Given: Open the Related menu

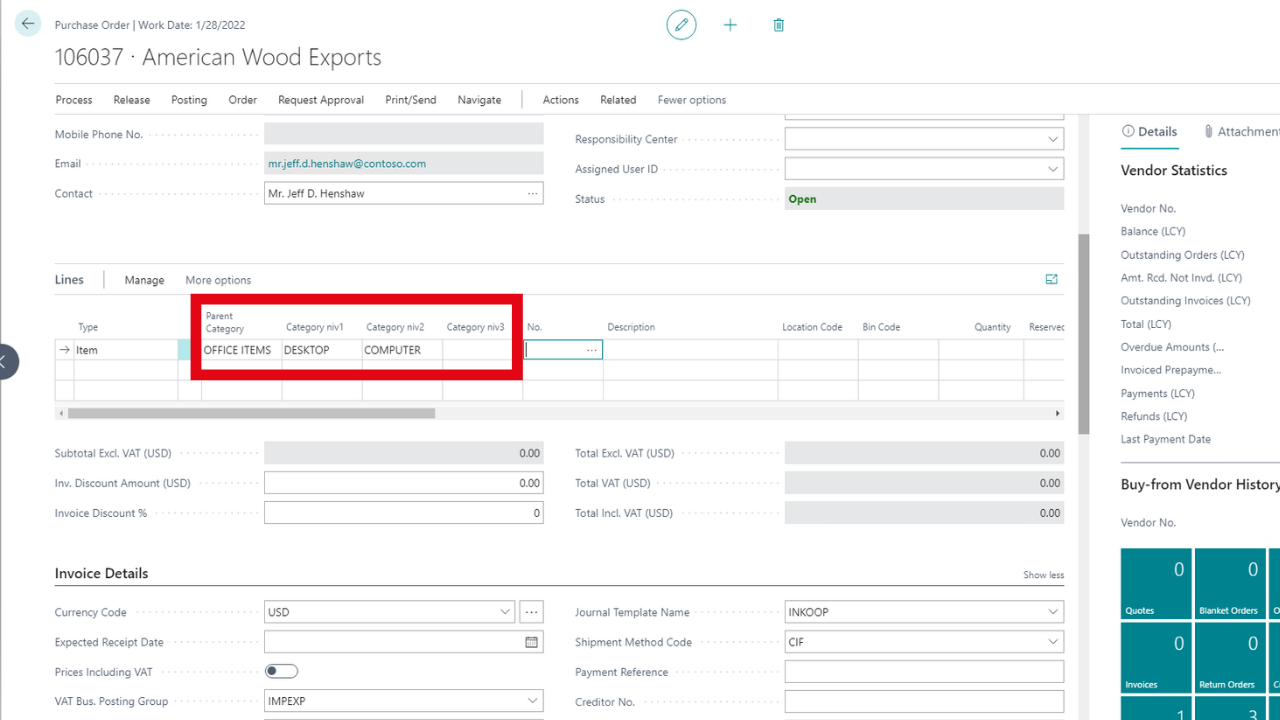Looking at the screenshot, I should (x=618, y=100).
